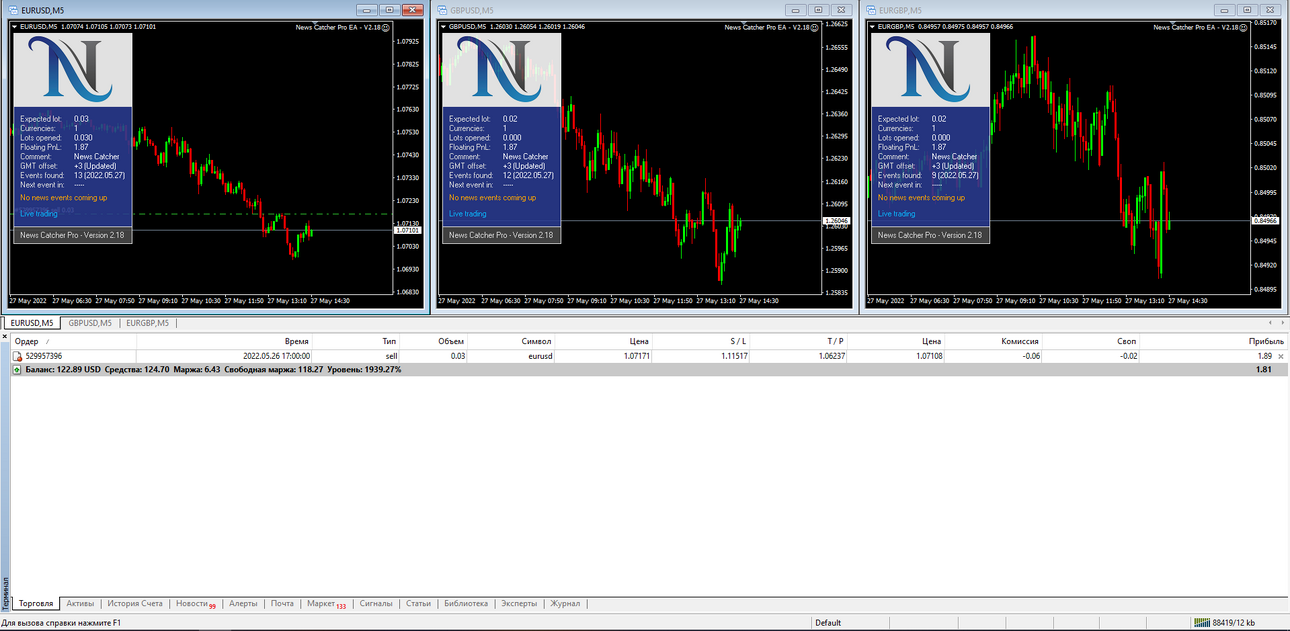Sort orders by the Объем column header

433,341
